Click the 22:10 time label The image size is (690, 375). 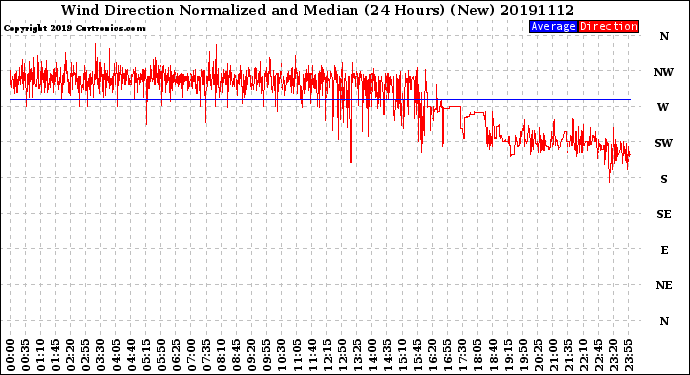pos(583,355)
